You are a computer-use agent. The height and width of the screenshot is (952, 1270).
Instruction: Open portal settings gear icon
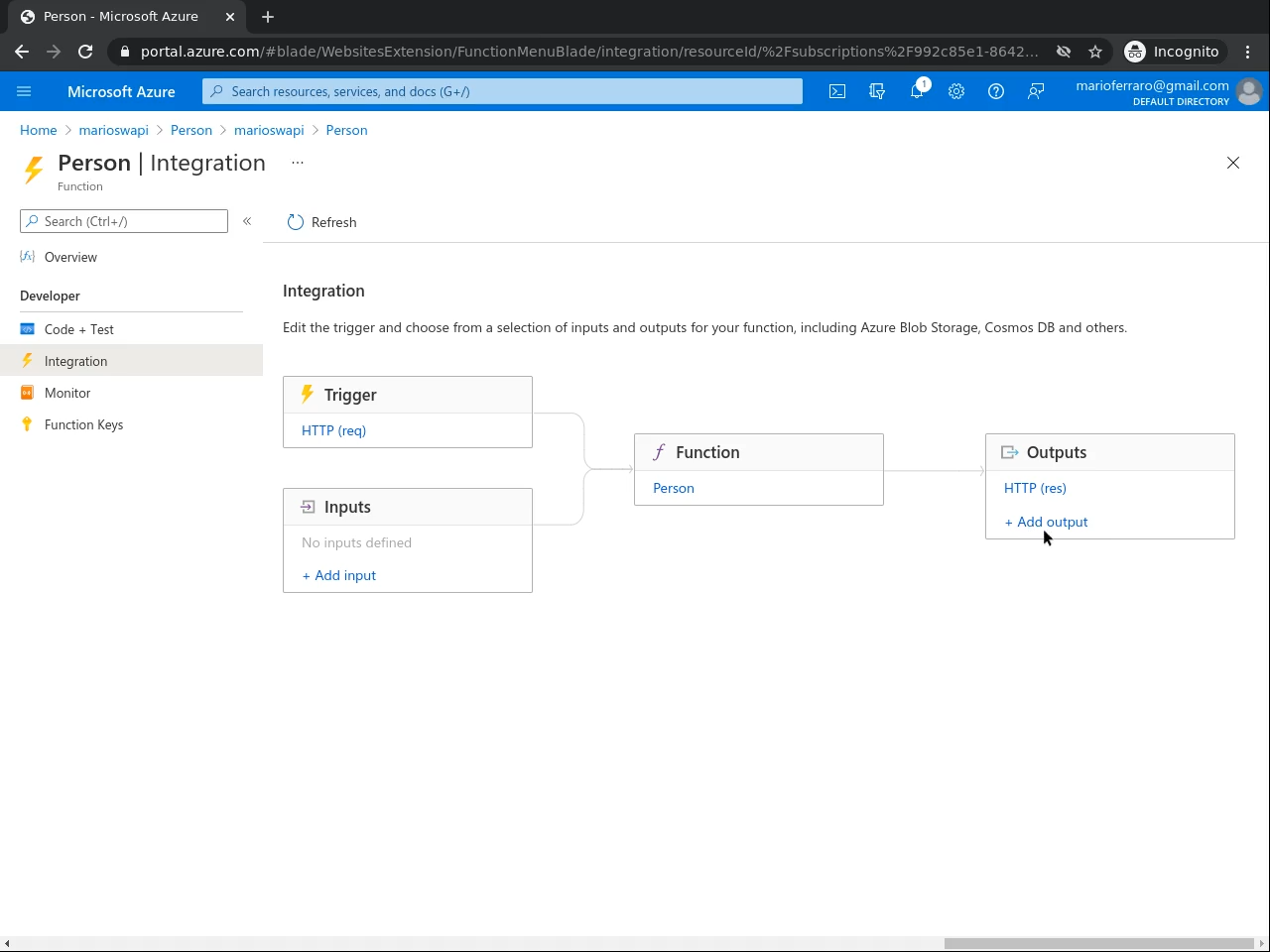click(x=956, y=91)
